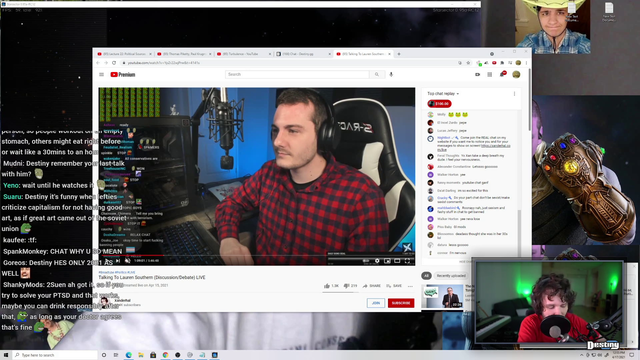Open Chrome three-dot menu
The image size is (640, 360).
pos(526,63)
